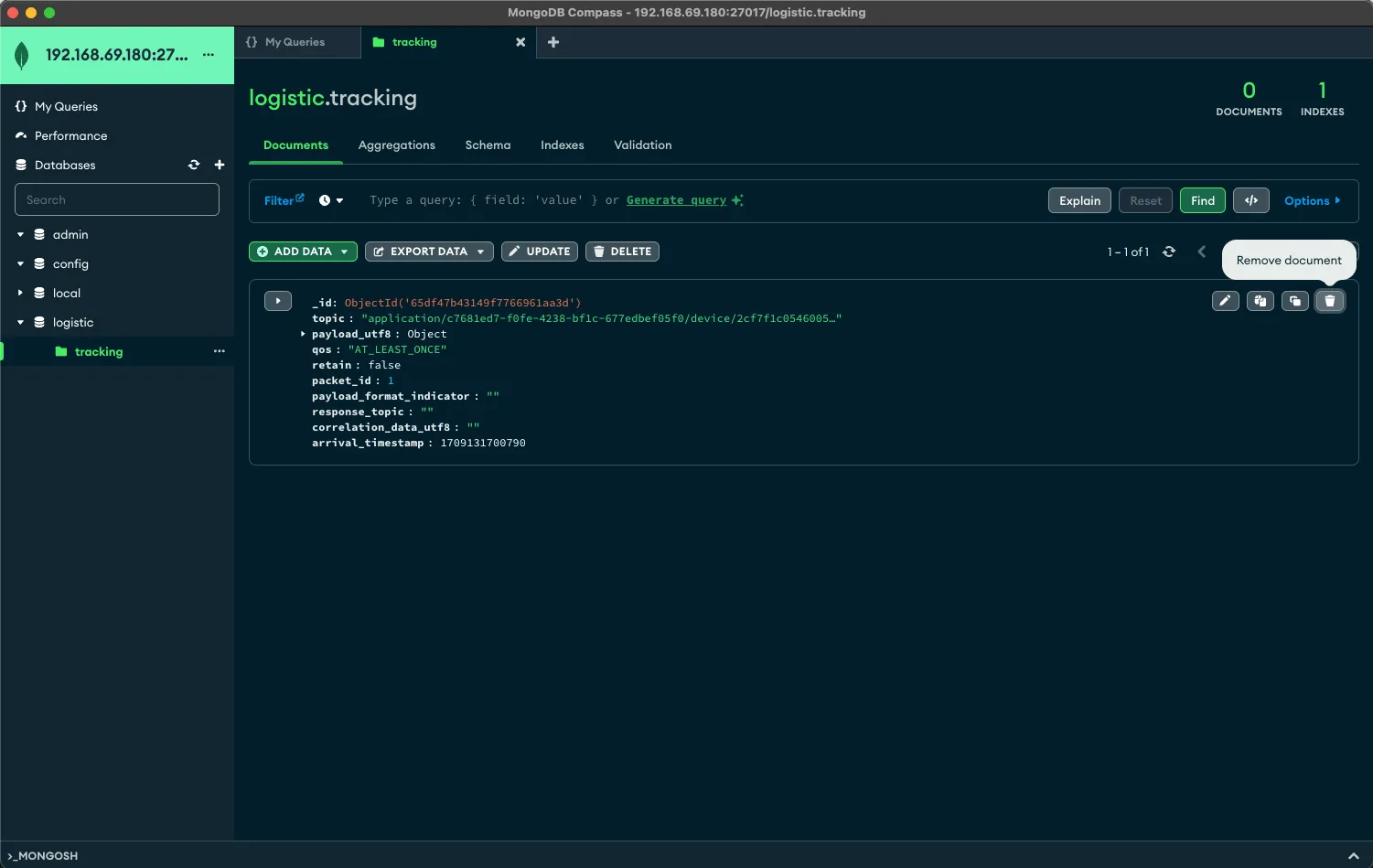
Task: Switch to the Validation tab
Action: pyautogui.click(x=643, y=145)
